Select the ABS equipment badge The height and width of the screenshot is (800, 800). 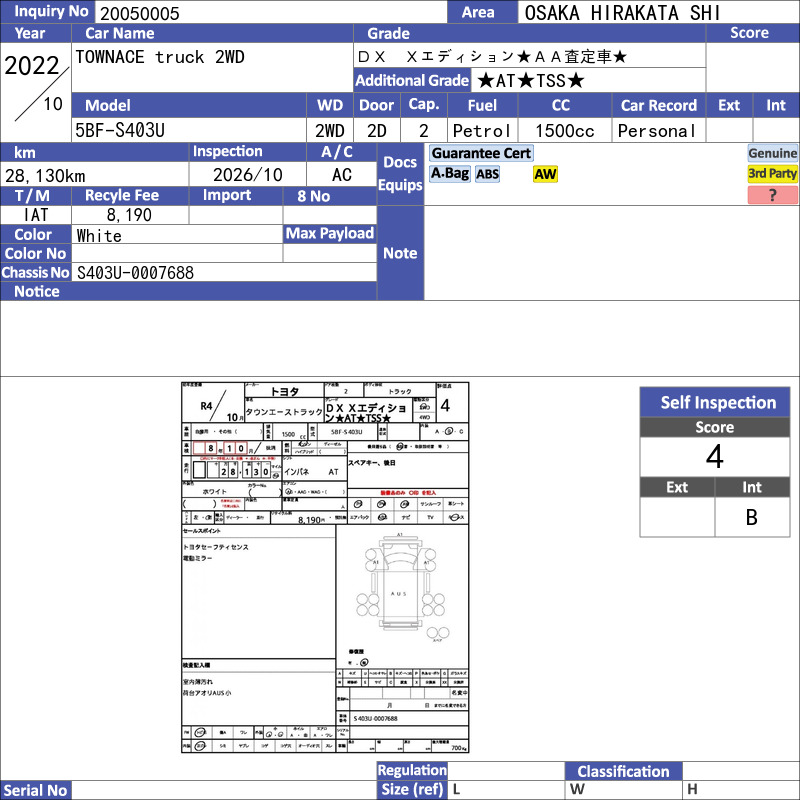point(487,174)
